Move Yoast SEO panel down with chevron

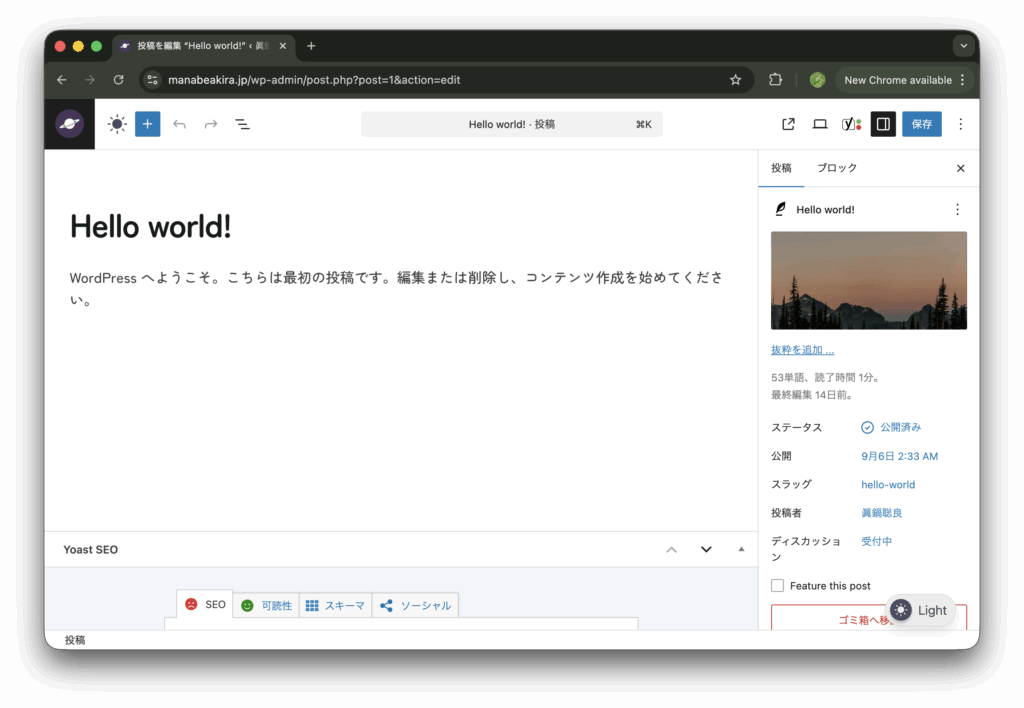(706, 549)
